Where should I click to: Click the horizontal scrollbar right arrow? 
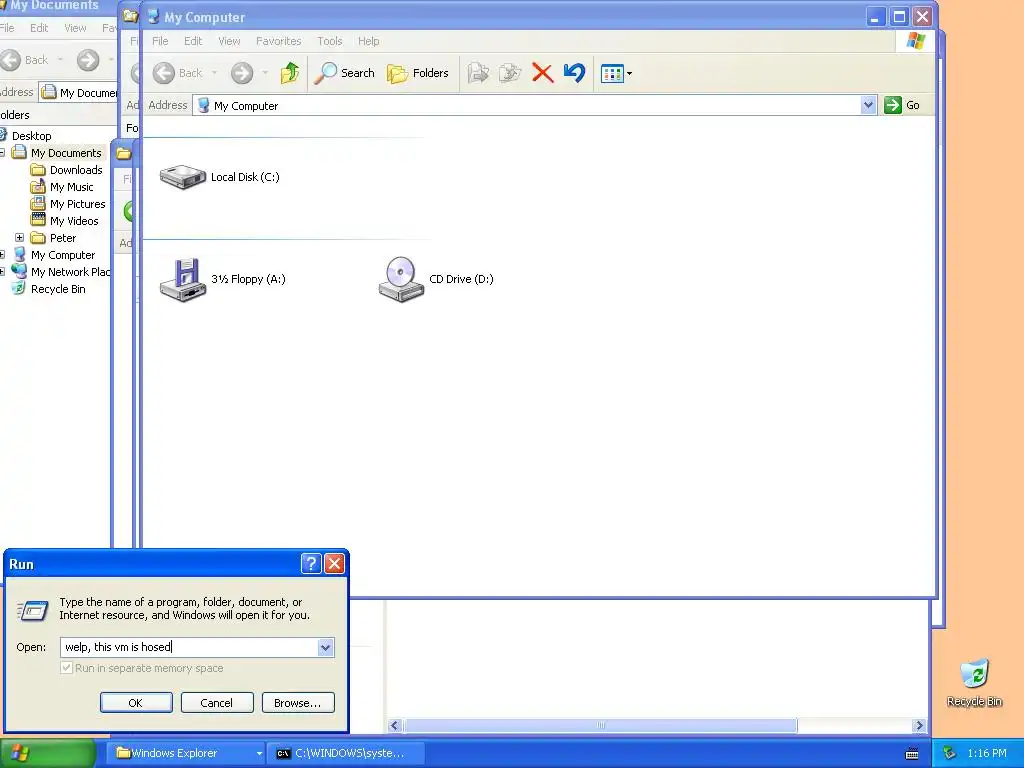click(x=920, y=726)
